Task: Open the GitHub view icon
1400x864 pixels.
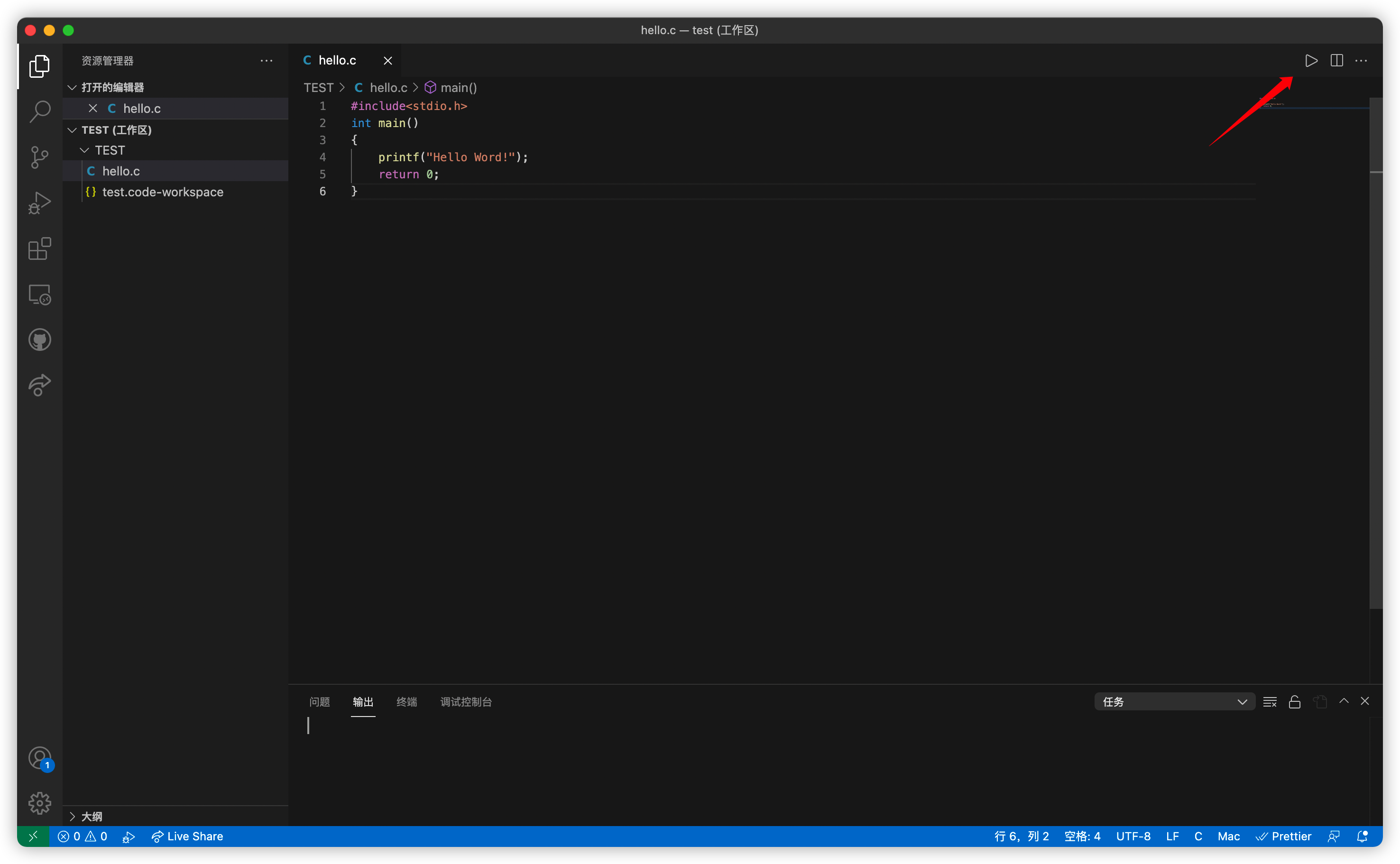Action: click(39, 340)
